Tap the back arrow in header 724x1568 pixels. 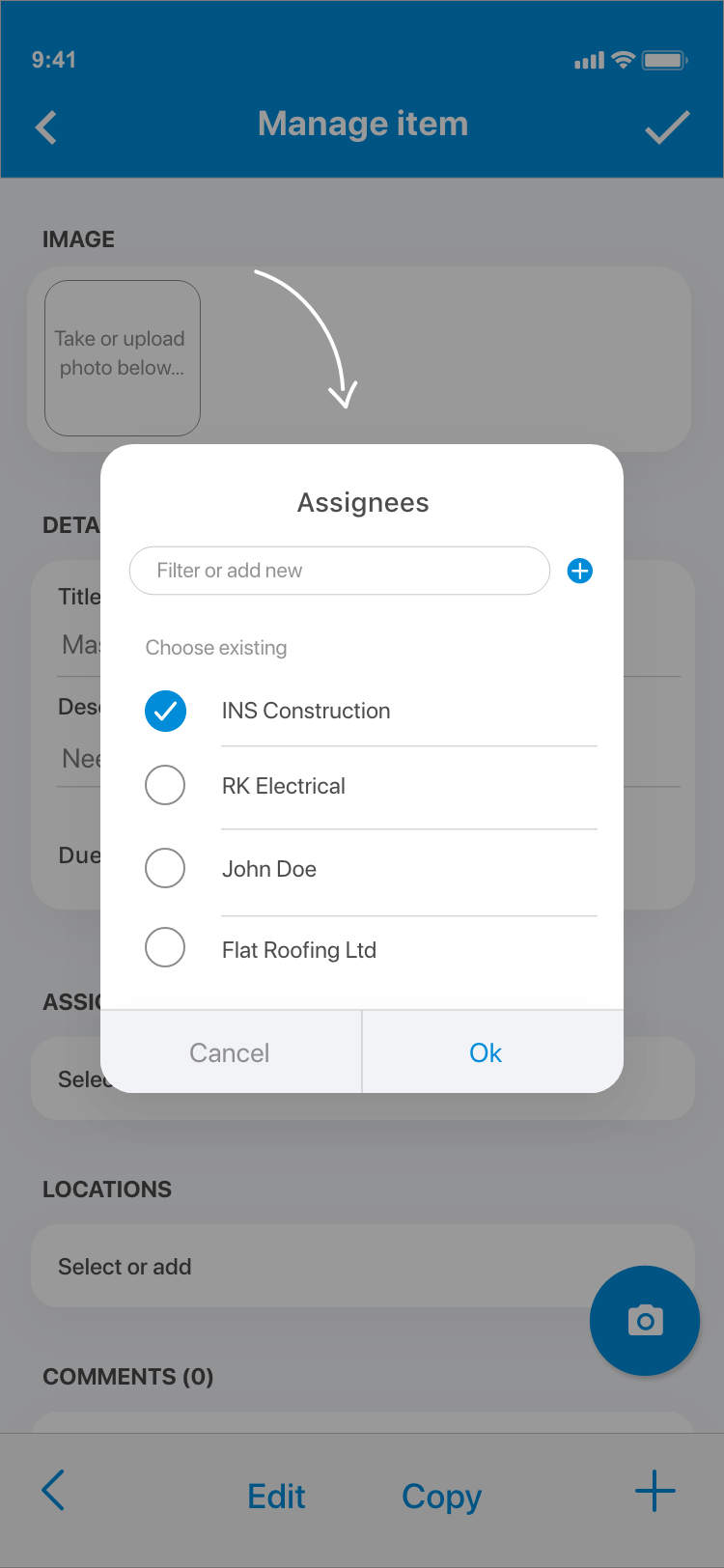46,127
